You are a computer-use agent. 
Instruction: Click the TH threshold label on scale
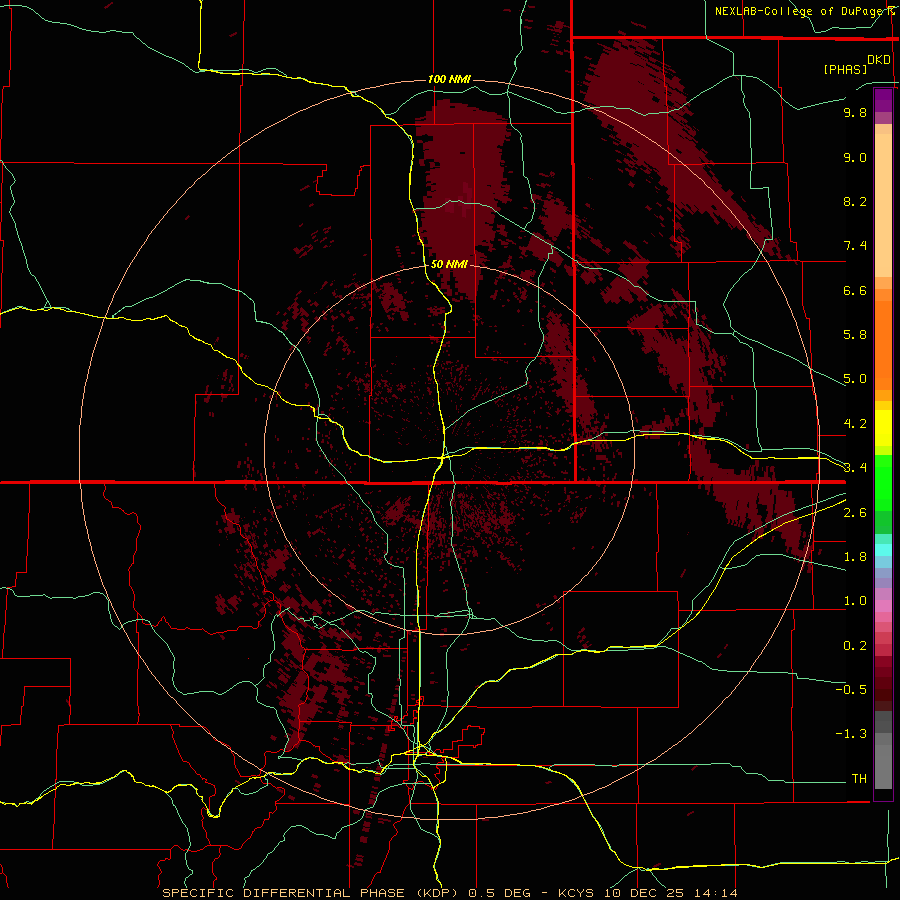(859, 779)
